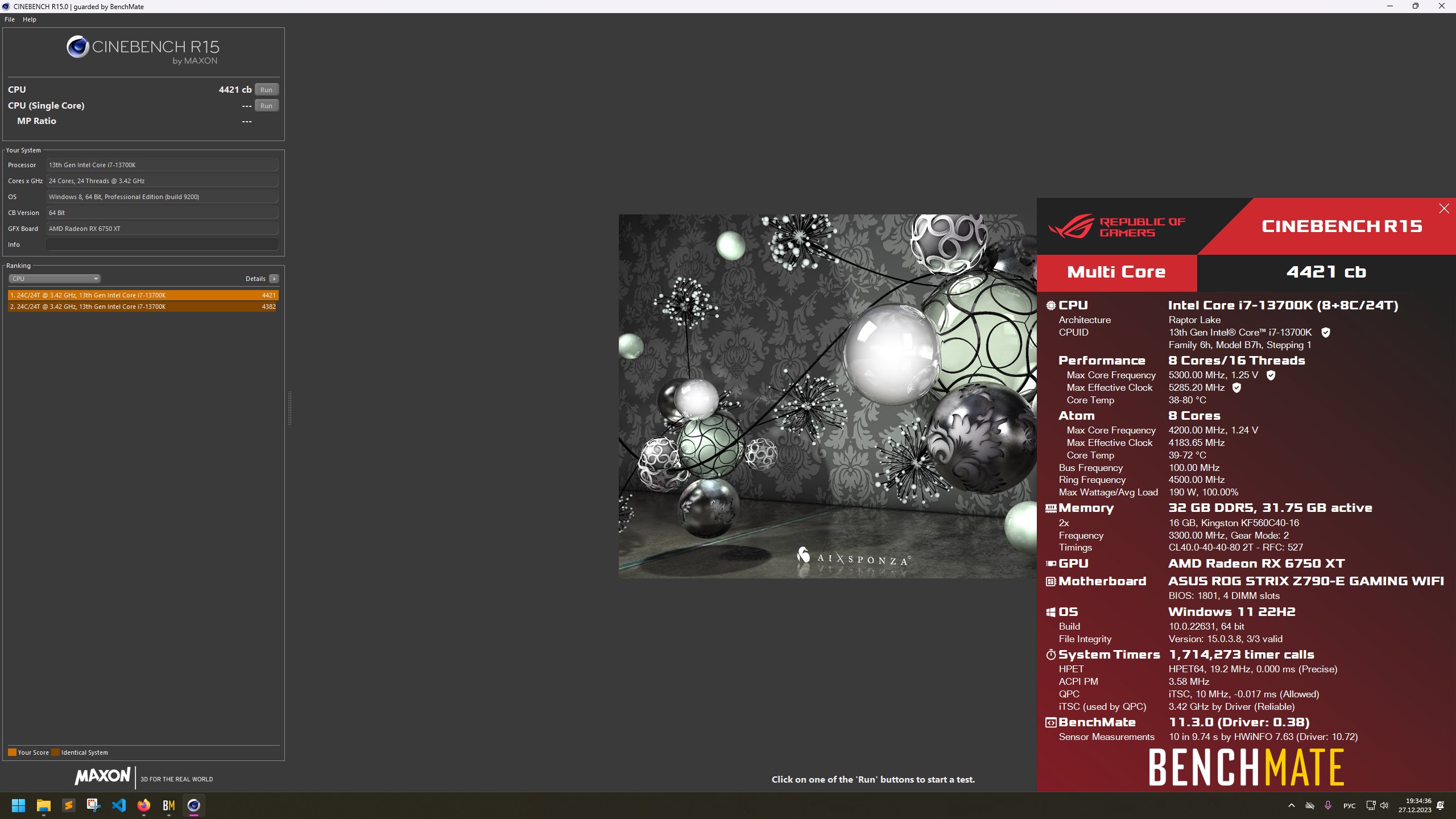Image resolution: width=1456 pixels, height=819 pixels.
Task: Click the CPU chip section icon
Action: [x=1051, y=305]
